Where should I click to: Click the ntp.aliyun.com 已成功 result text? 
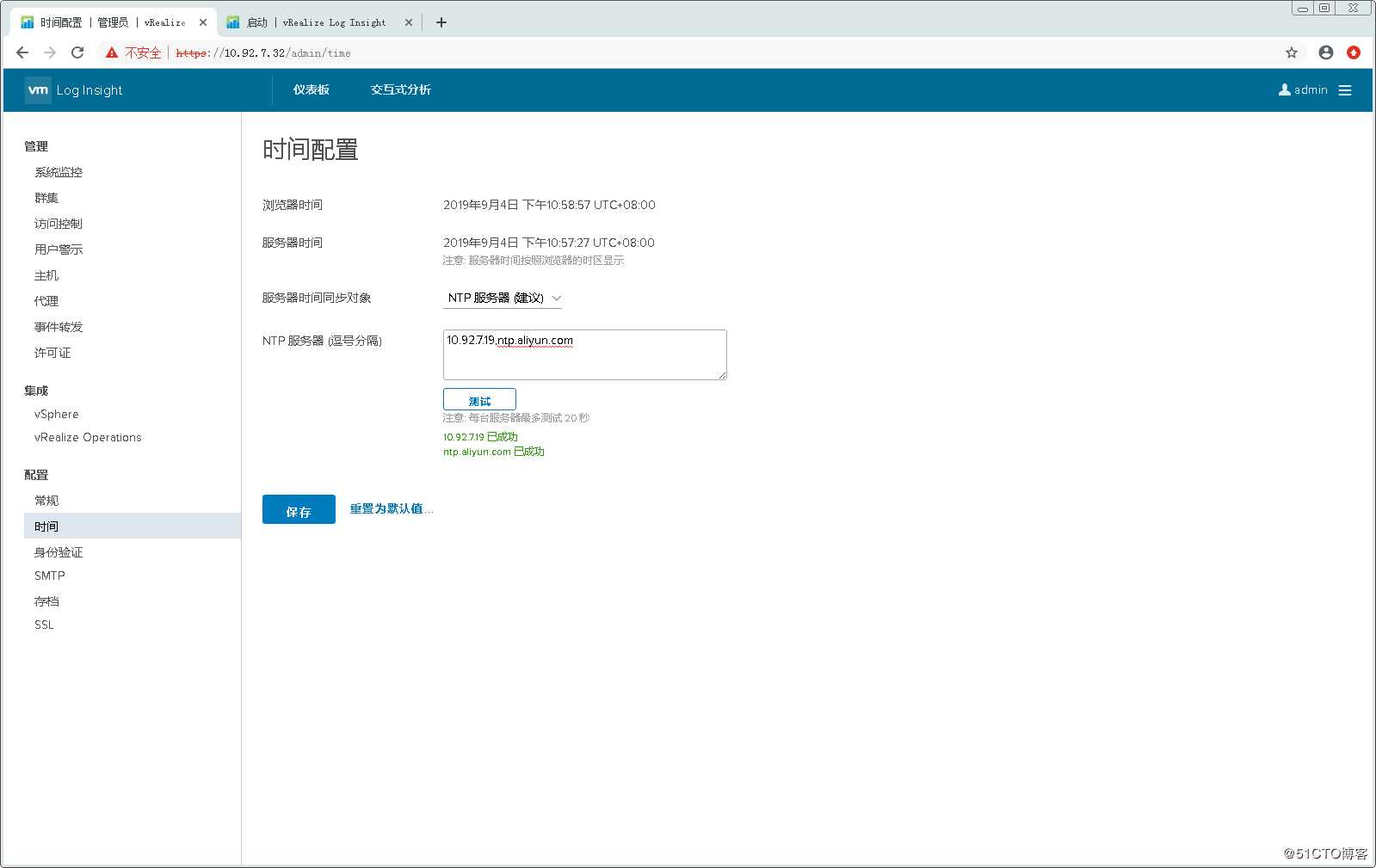coord(494,452)
